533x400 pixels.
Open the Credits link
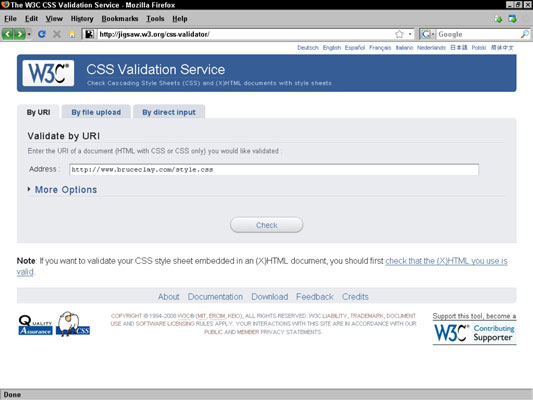coord(355,297)
